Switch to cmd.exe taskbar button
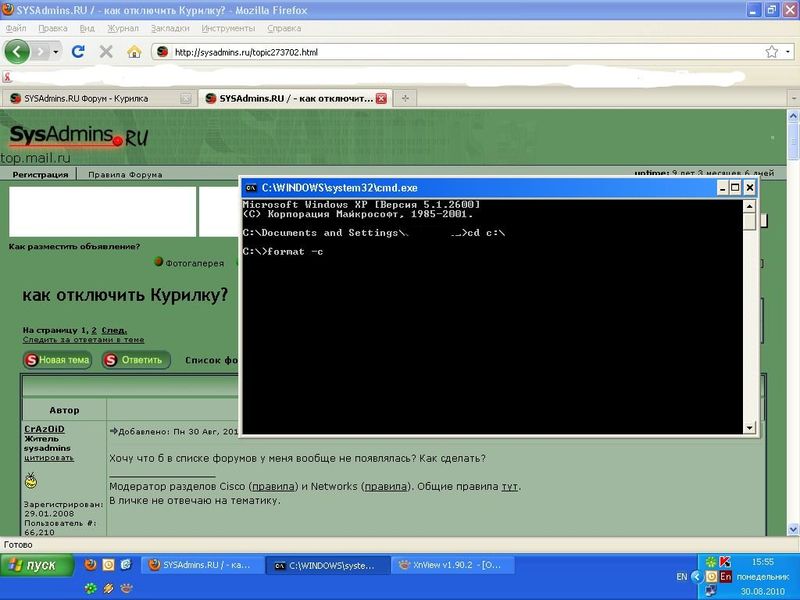The image size is (800, 600). (x=327, y=565)
